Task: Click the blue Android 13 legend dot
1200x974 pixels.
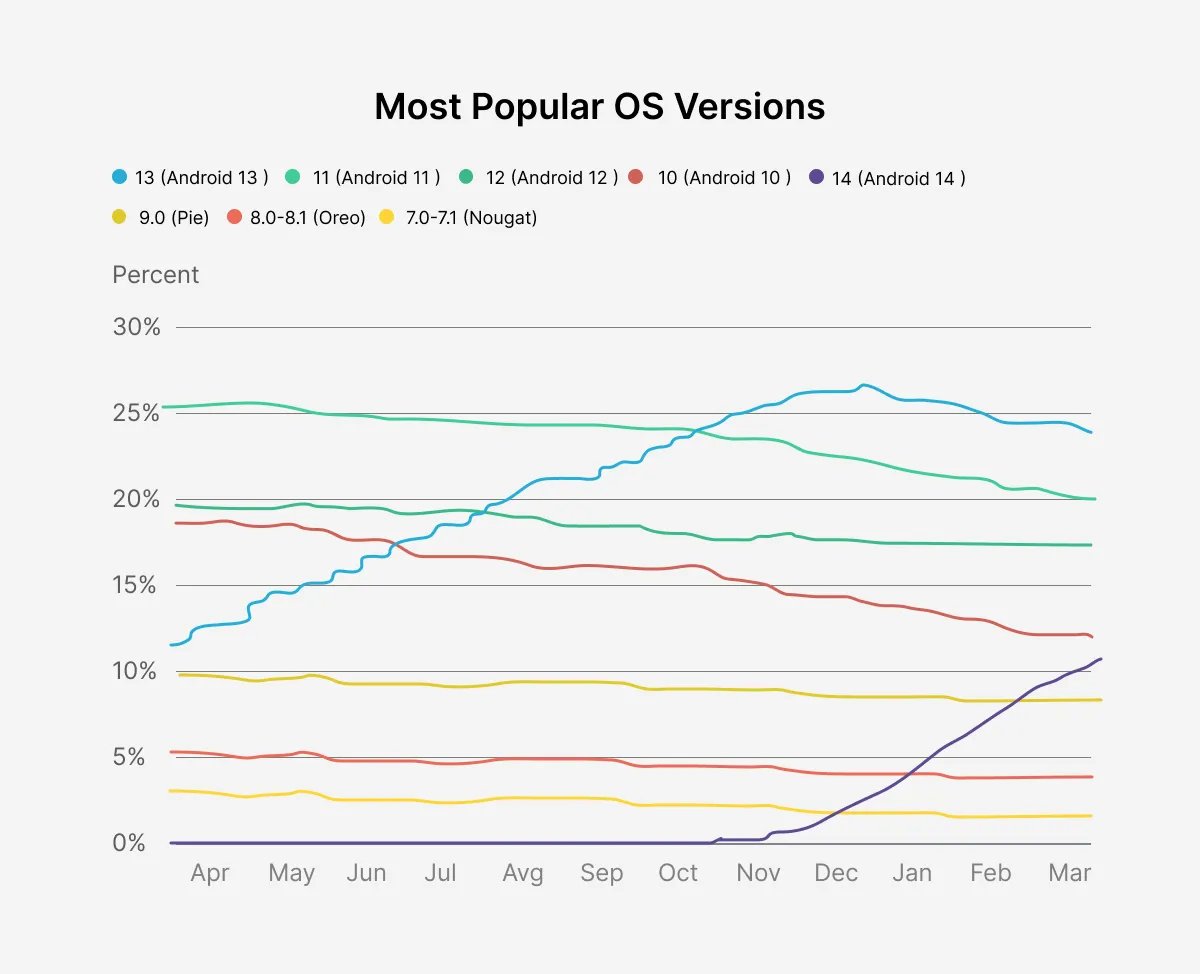Action: click(x=119, y=178)
